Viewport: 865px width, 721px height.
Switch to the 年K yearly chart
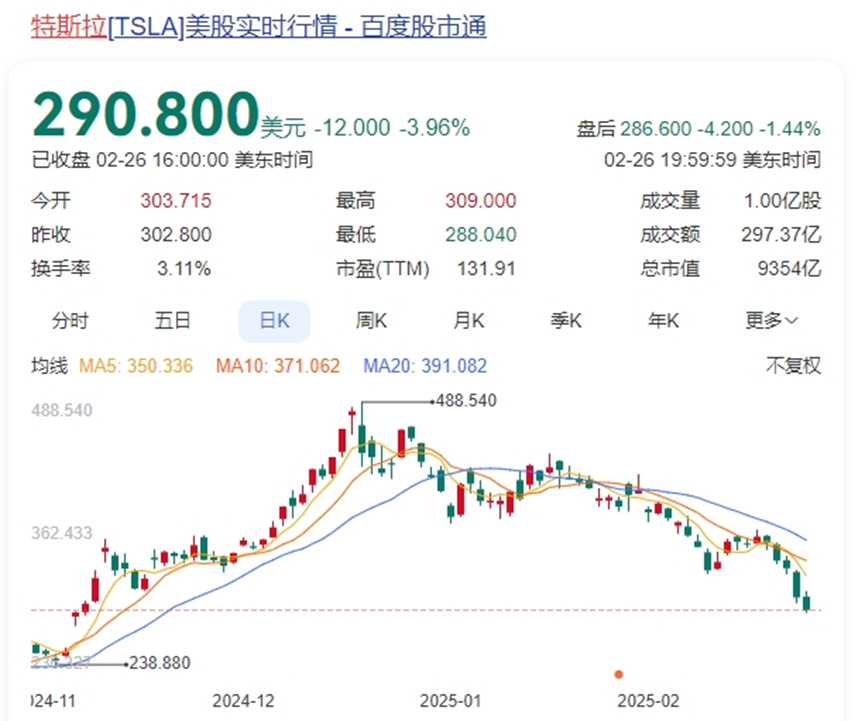coord(663,321)
